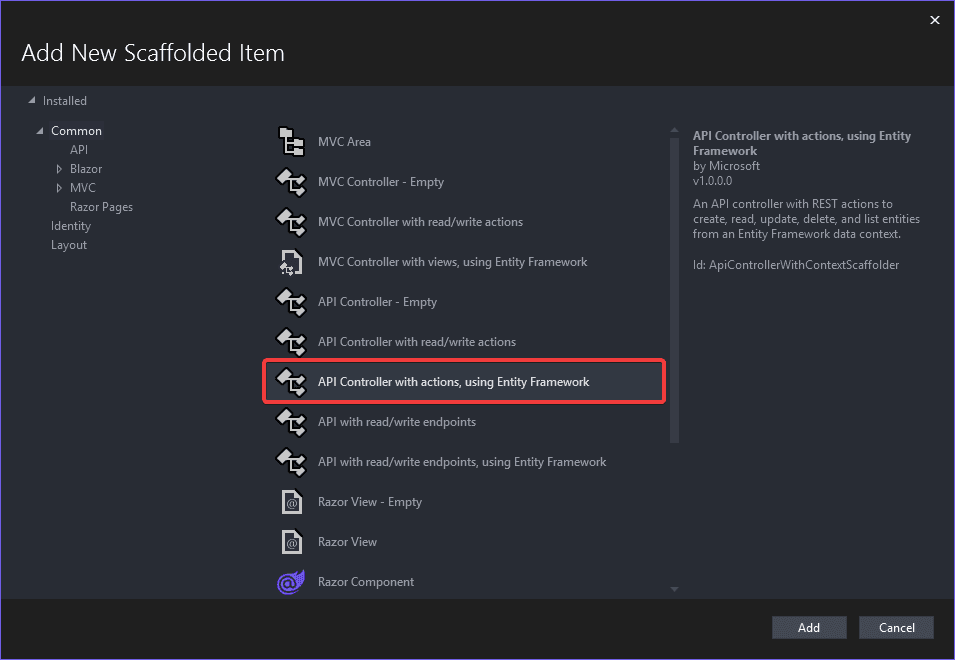Click the API Controller - Empty icon
The image size is (955, 660).
click(x=290, y=301)
